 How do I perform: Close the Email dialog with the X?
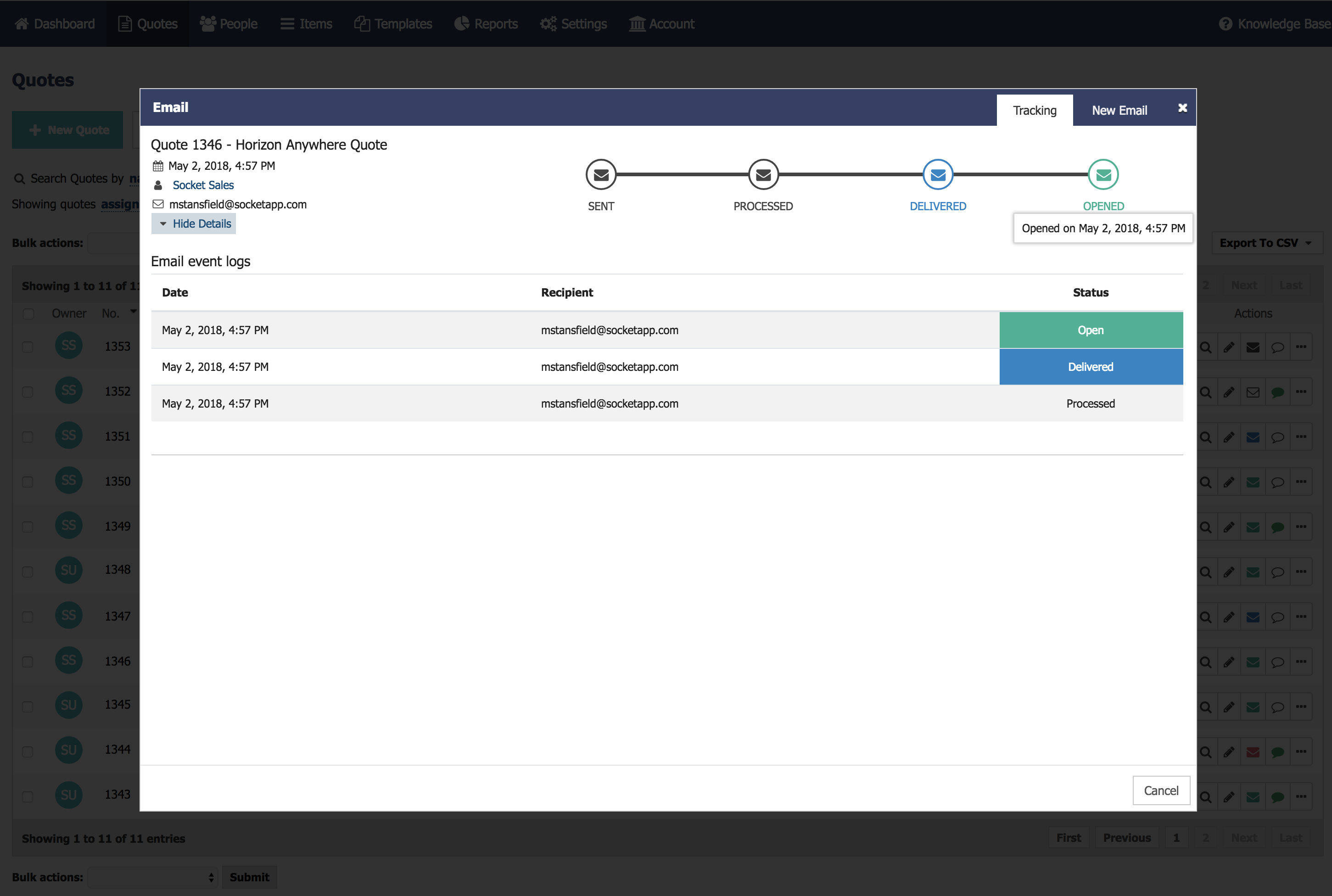1183,107
